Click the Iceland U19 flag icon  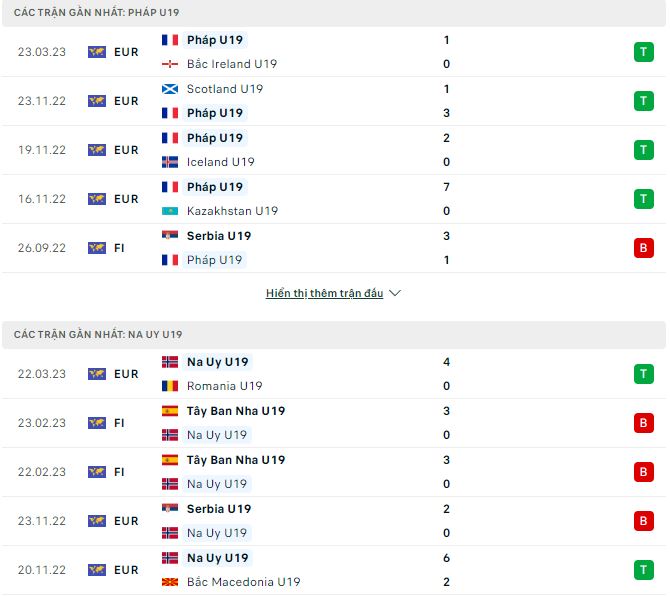pyautogui.click(x=170, y=162)
